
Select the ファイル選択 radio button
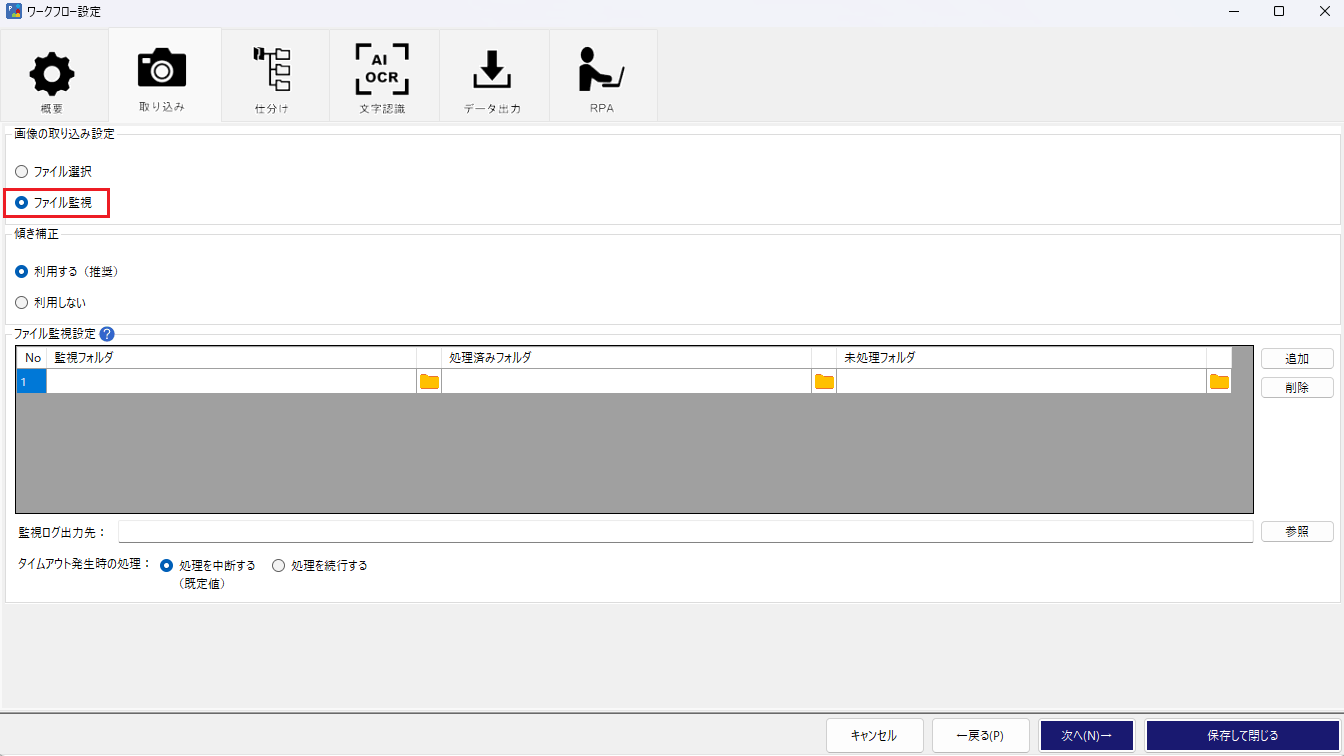pos(22,171)
